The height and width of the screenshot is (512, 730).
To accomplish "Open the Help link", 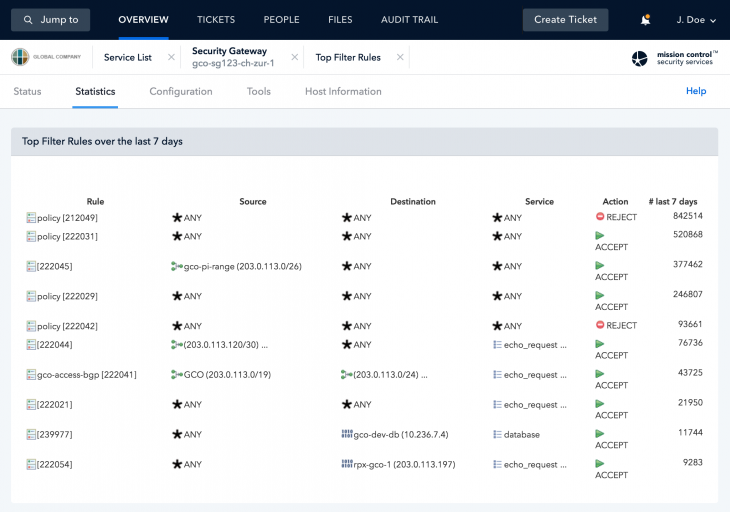I will tap(696, 91).
